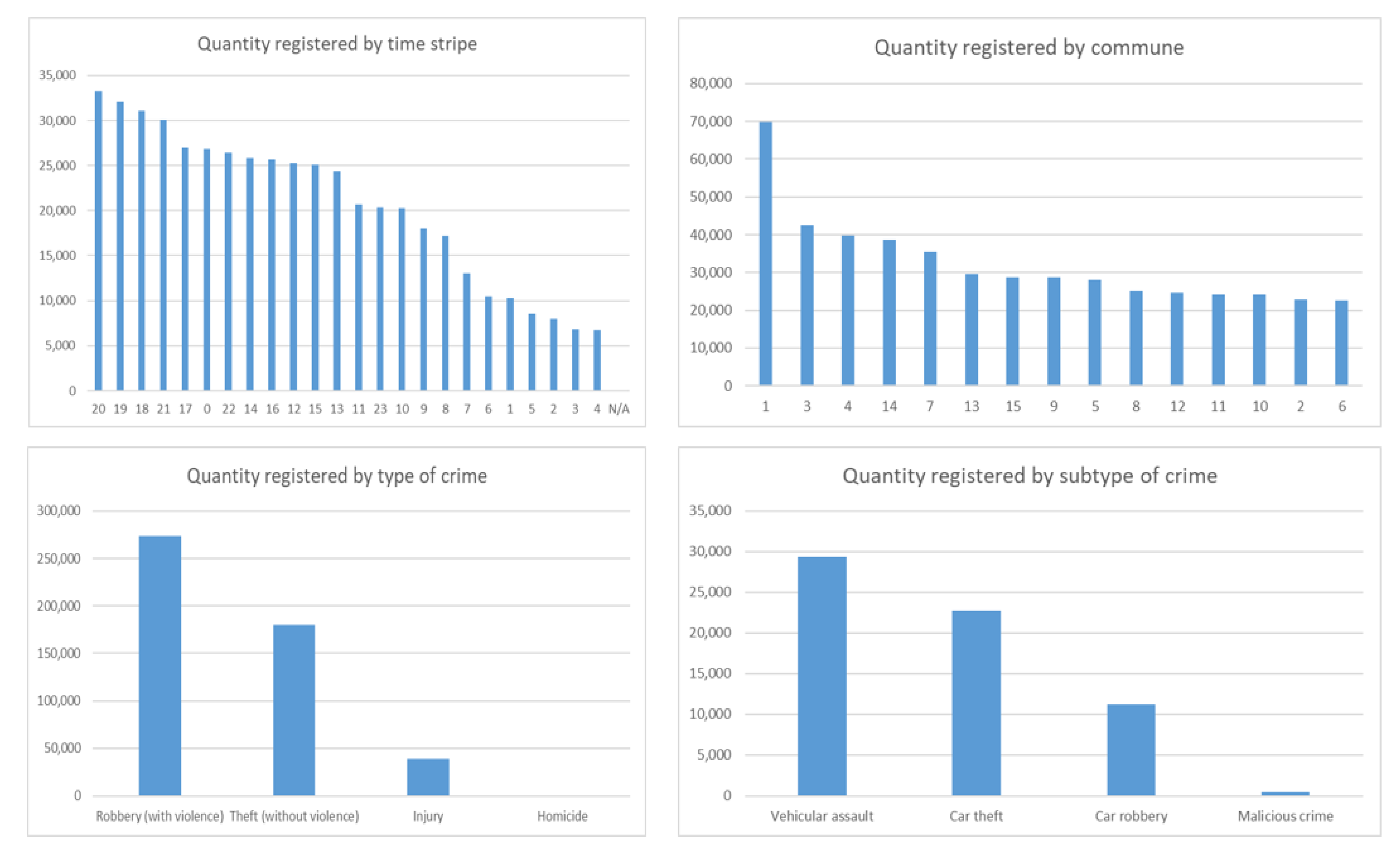Click the 'Quantity registered by type of crime' title
Image resolution: width=1400 pixels, height=856 pixels.
(x=336, y=476)
